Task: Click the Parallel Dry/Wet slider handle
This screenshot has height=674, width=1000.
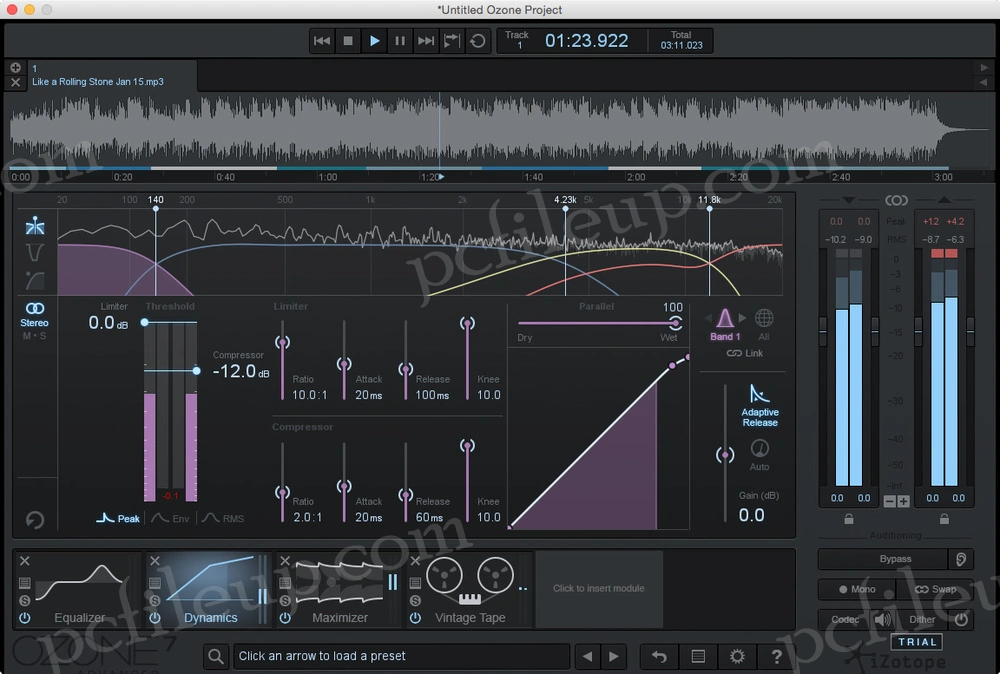Action: [x=676, y=322]
